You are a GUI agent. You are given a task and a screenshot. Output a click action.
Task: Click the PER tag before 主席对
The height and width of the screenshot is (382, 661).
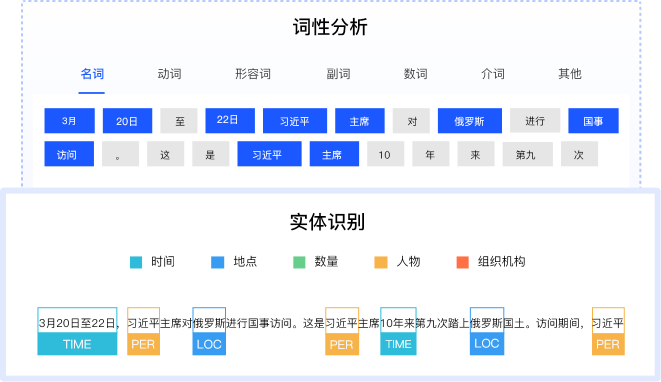pos(143,344)
